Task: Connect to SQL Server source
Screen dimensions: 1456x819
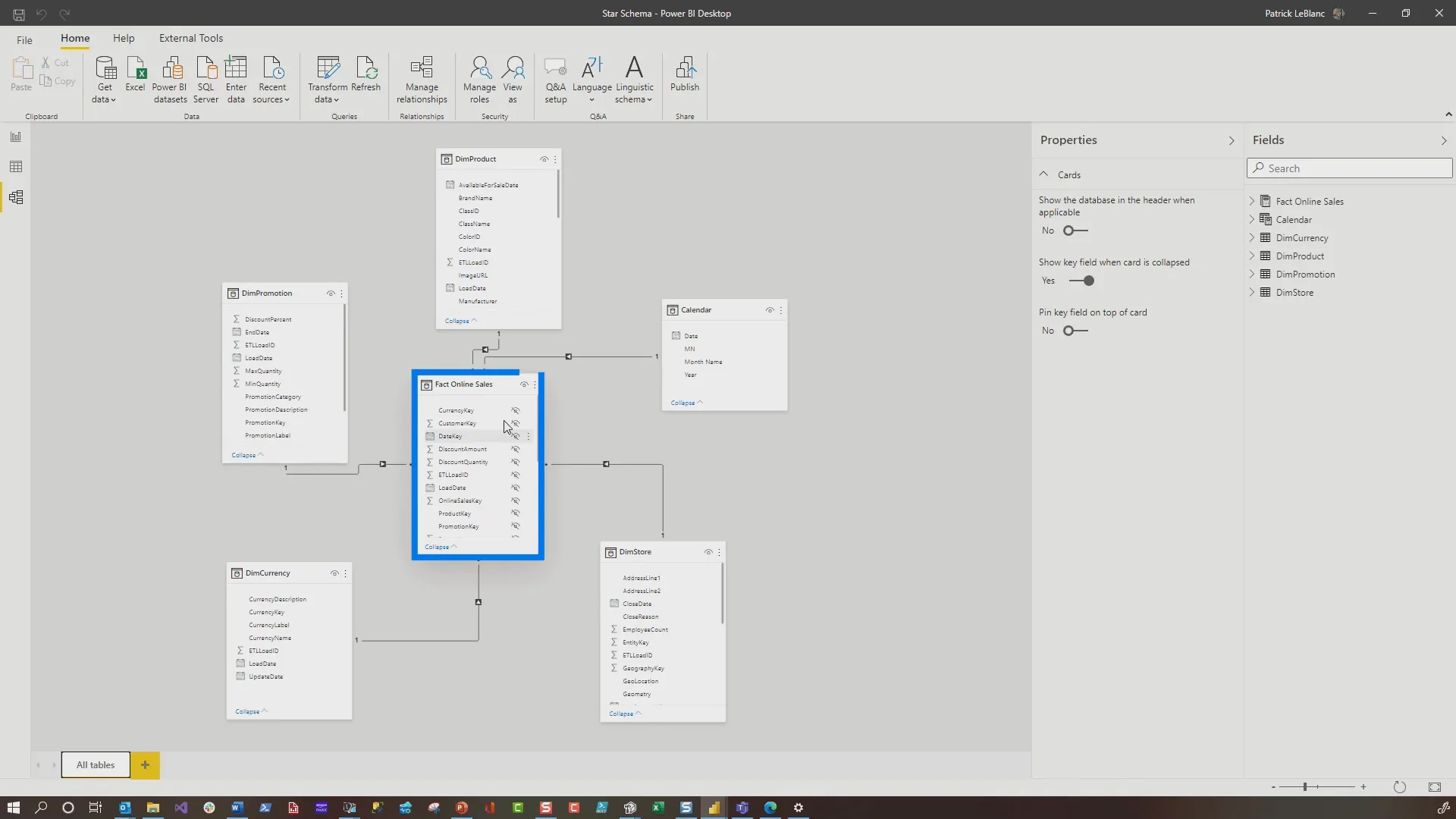Action: (206, 80)
